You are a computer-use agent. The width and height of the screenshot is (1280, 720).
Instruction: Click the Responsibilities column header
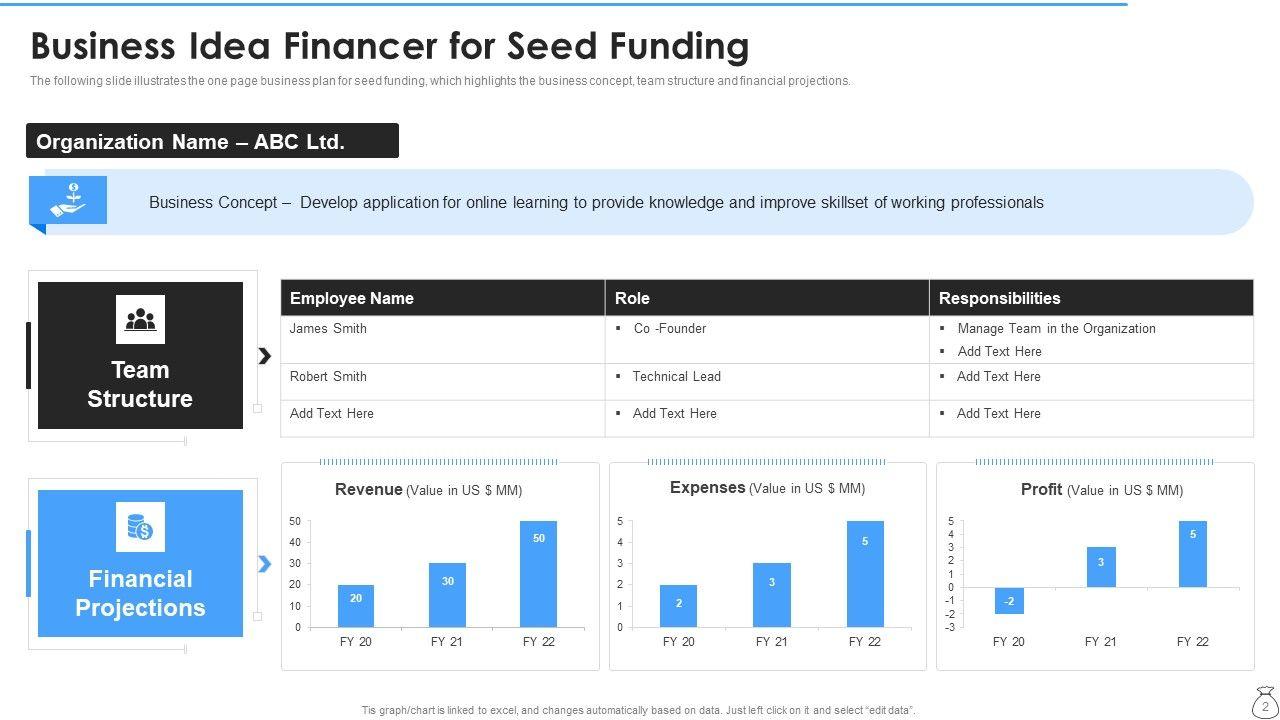click(x=999, y=298)
